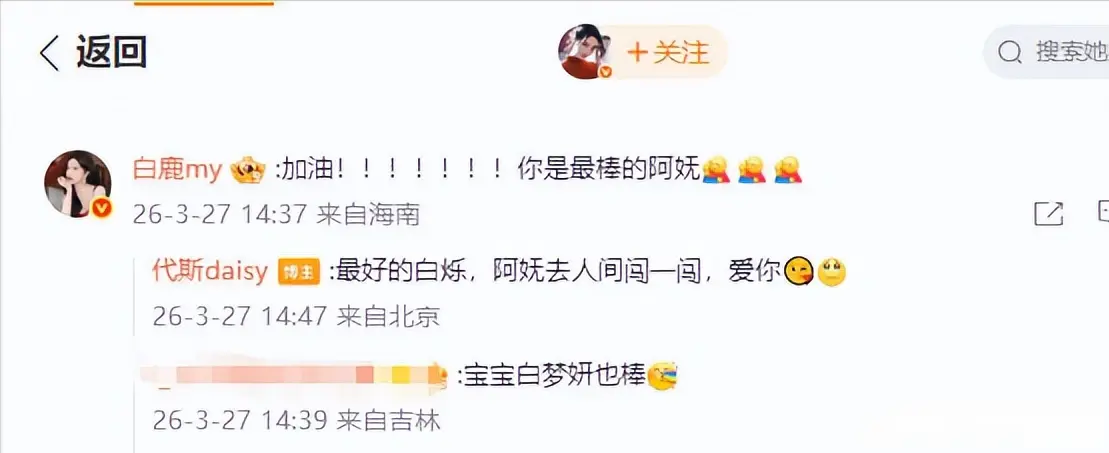1109x453 pixels.
Task: Go back using the 返回 arrow
Action: pyautogui.click(x=50, y=53)
